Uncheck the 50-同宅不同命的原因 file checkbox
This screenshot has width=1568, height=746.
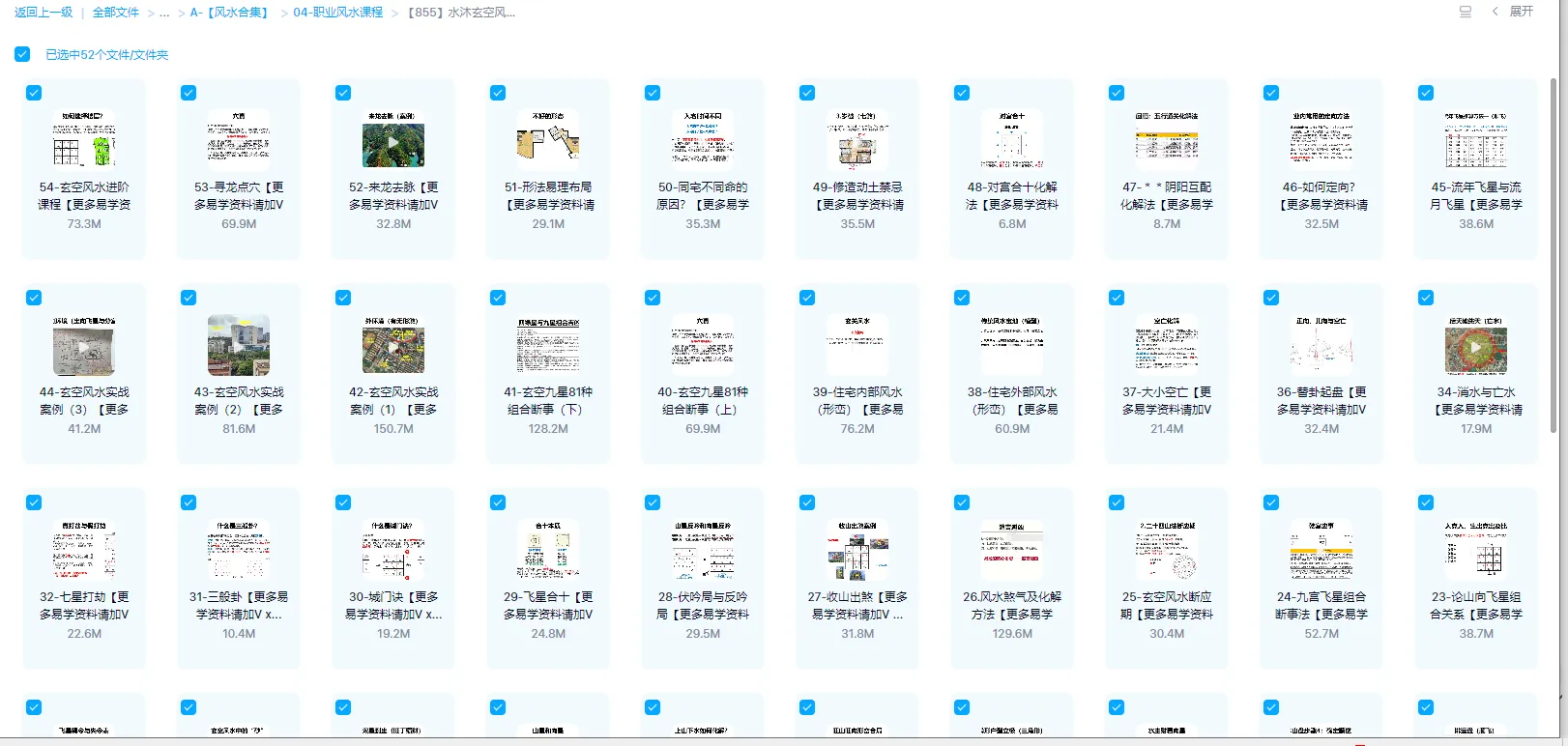pos(653,93)
